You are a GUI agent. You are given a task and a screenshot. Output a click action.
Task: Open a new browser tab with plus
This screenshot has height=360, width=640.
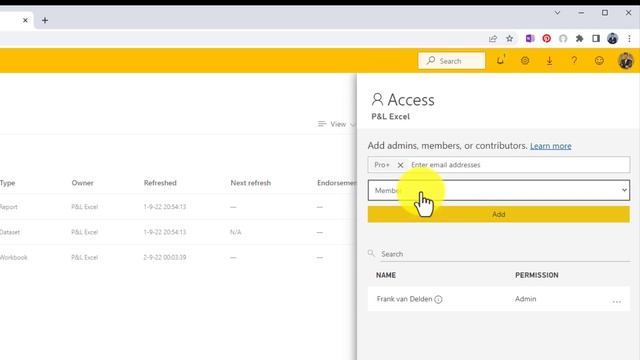[45, 20]
